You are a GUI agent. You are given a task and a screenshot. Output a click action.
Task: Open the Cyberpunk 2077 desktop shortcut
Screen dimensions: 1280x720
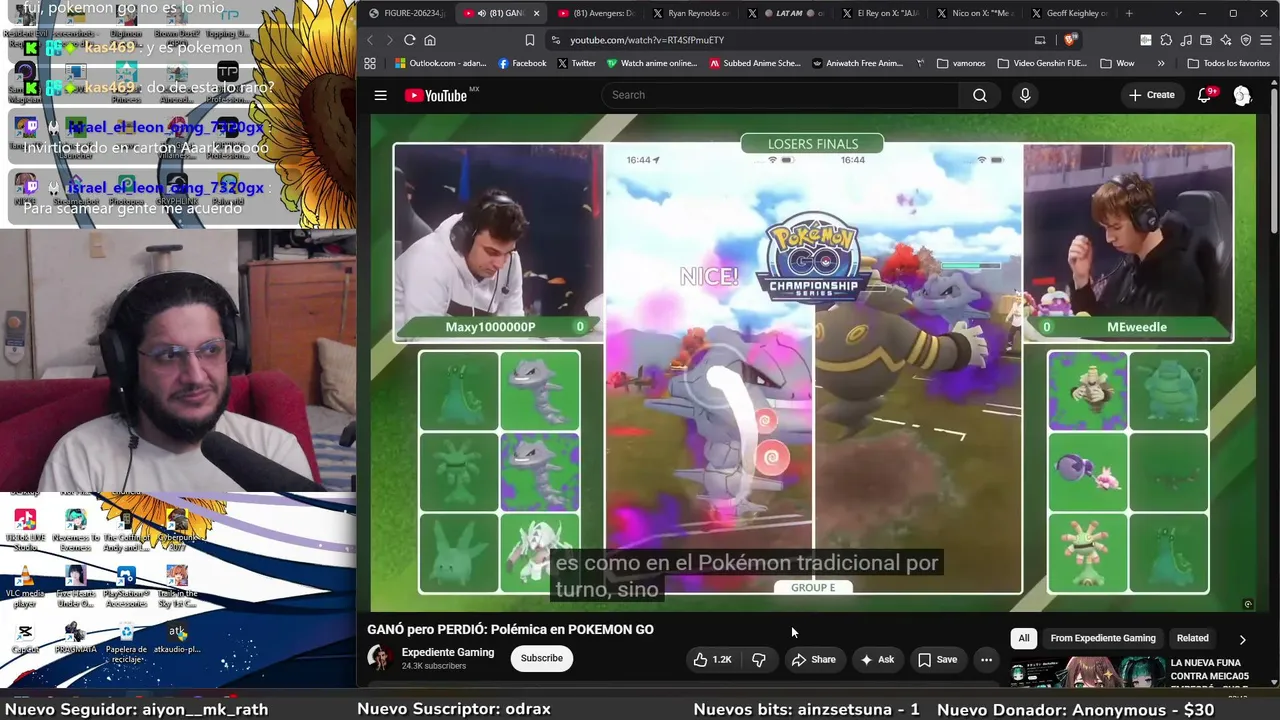(x=177, y=530)
